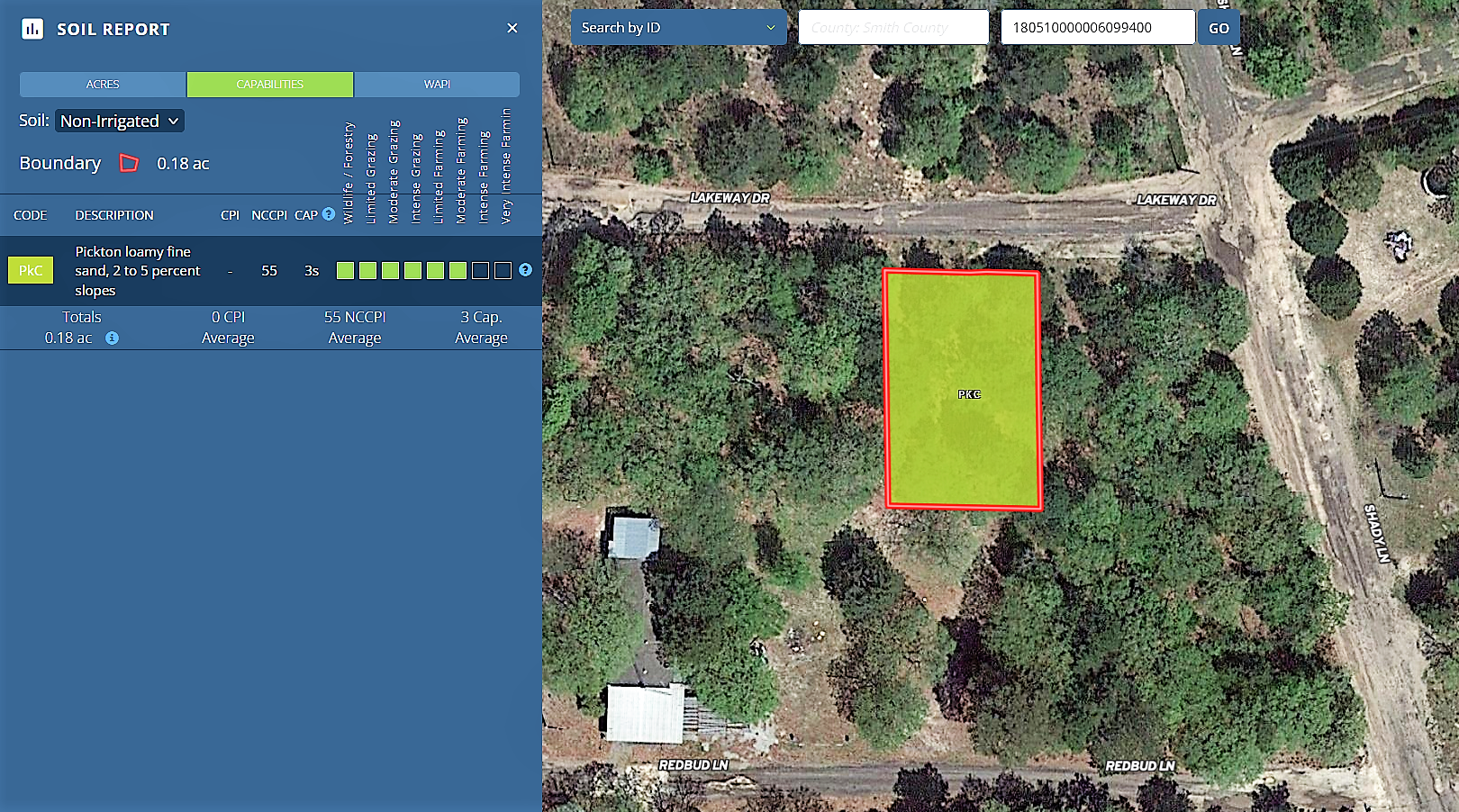The height and width of the screenshot is (812, 1459).
Task: Click the parcel ID number field
Action: coord(1097,28)
